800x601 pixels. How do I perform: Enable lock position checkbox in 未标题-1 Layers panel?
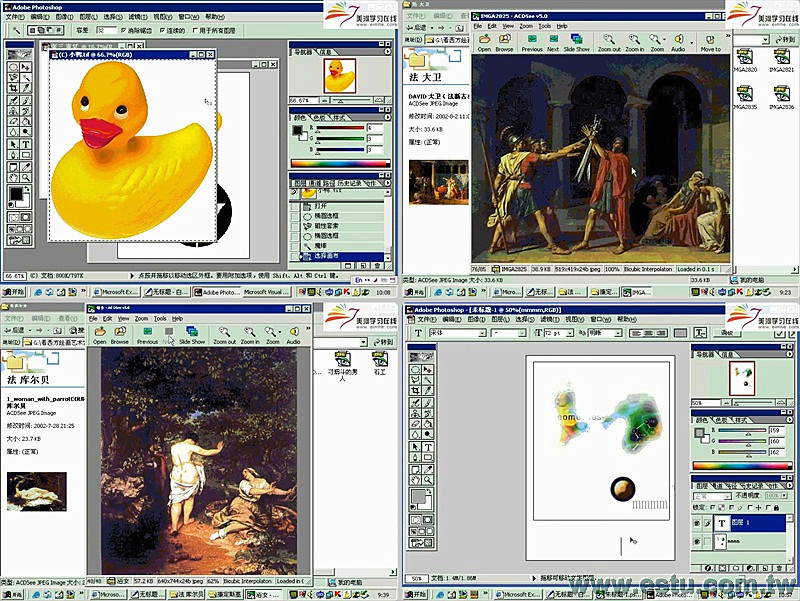pos(750,508)
